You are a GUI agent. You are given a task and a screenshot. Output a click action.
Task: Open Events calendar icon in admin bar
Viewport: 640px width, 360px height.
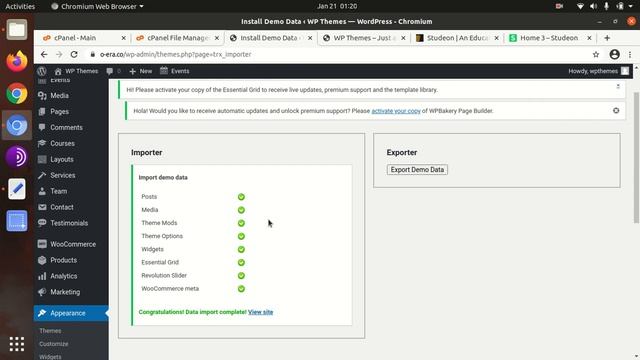164,71
